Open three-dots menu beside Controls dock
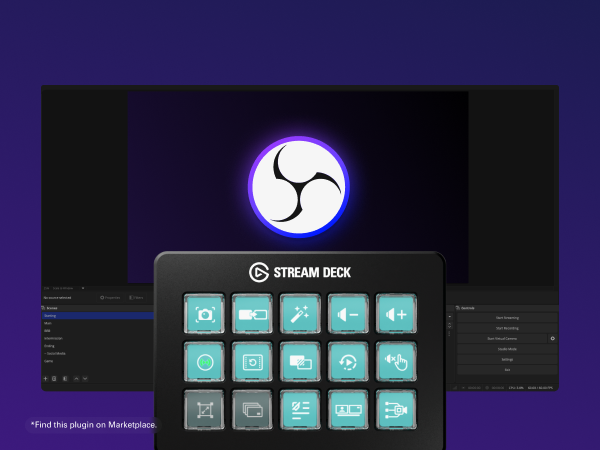Viewport: 600px width, 450px height. 450,334
